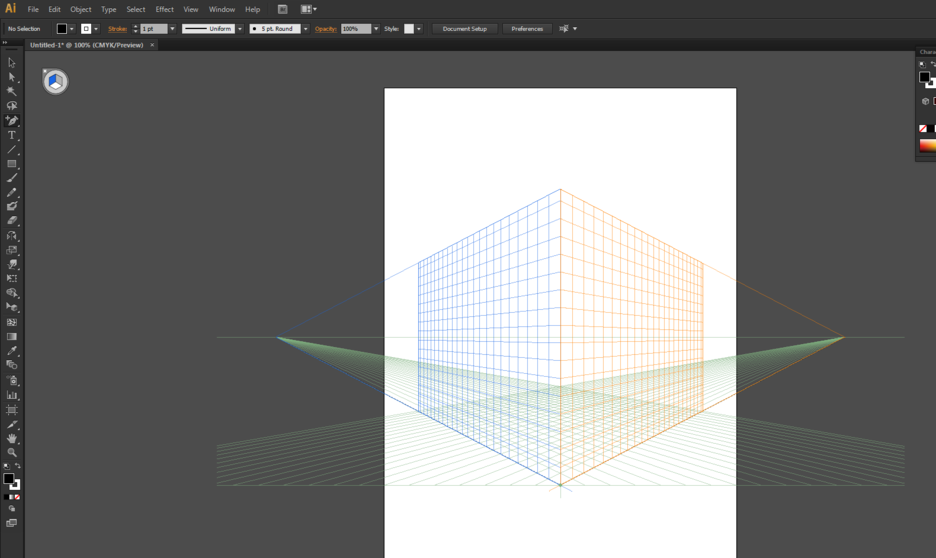This screenshot has width=936, height=558.
Task: Select the Direct Selection tool
Action: 11,77
